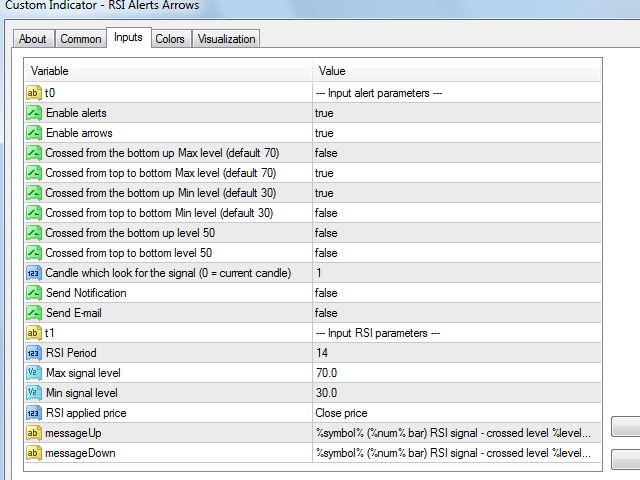Click icon for Crossed from the bottom up level 50

34,233
